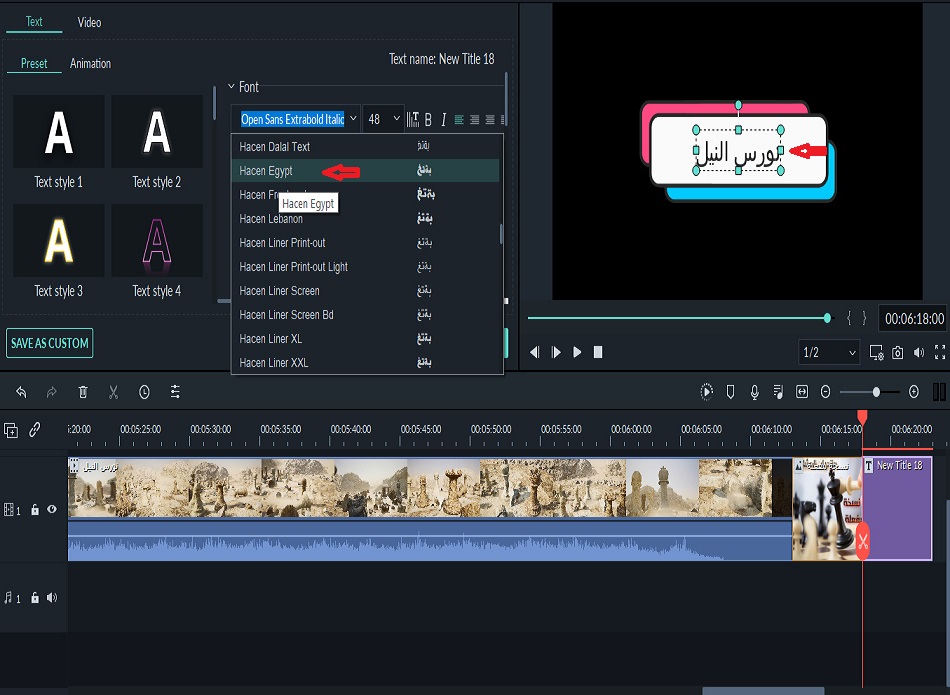The width and height of the screenshot is (950, 695).
Task: Enter fullscreen preview mode
Action: coord(939,352)
